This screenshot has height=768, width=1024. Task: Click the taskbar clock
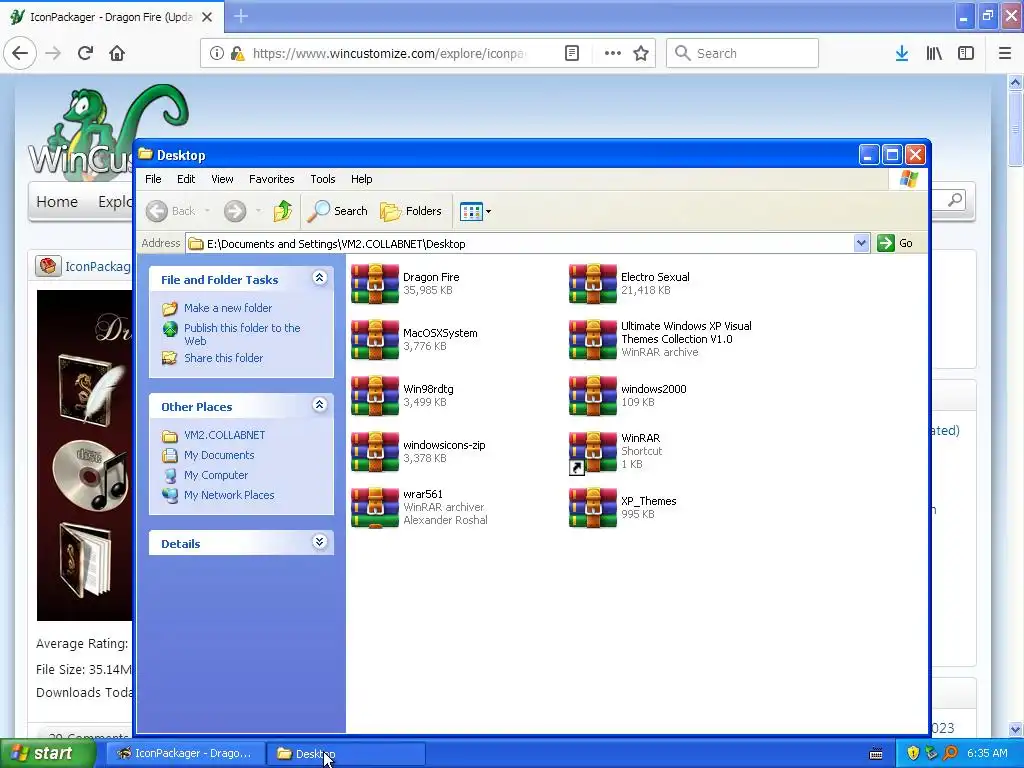(987, 753)
